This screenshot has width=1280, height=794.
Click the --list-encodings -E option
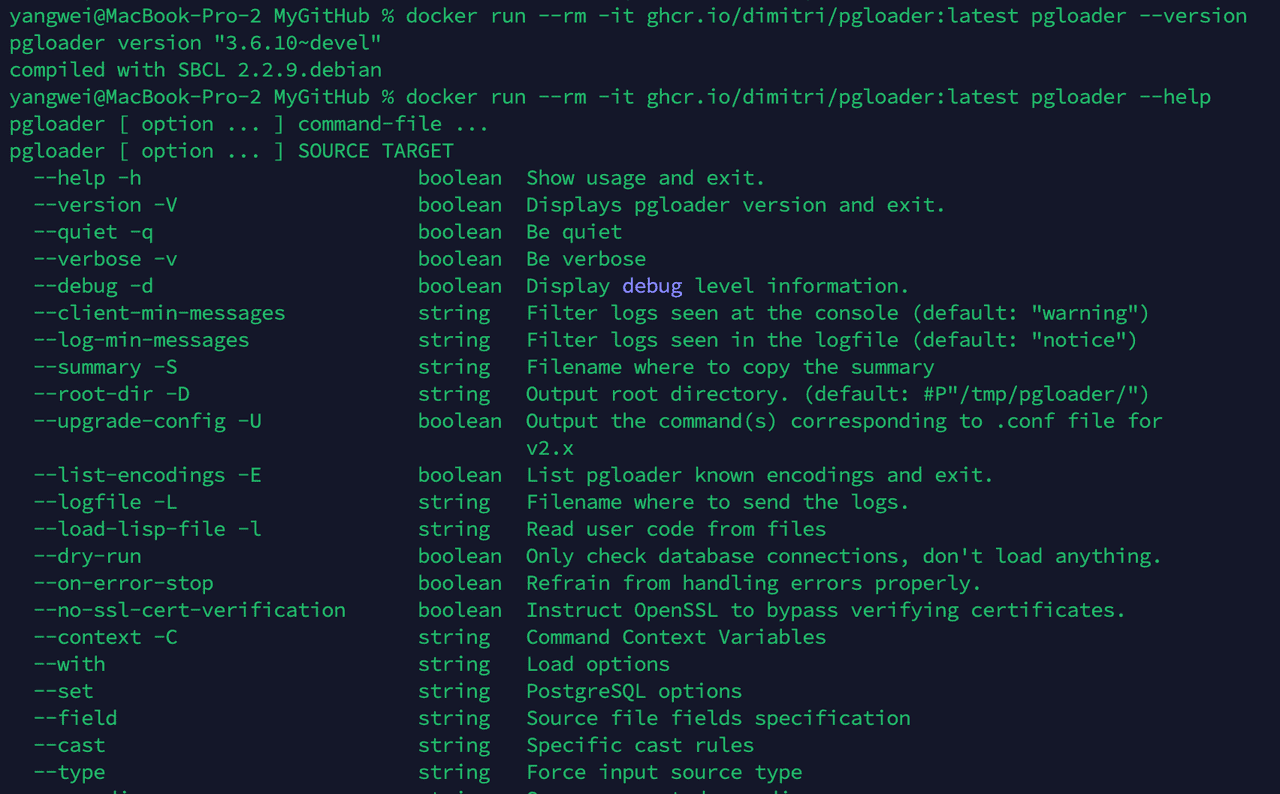point(147,475)
